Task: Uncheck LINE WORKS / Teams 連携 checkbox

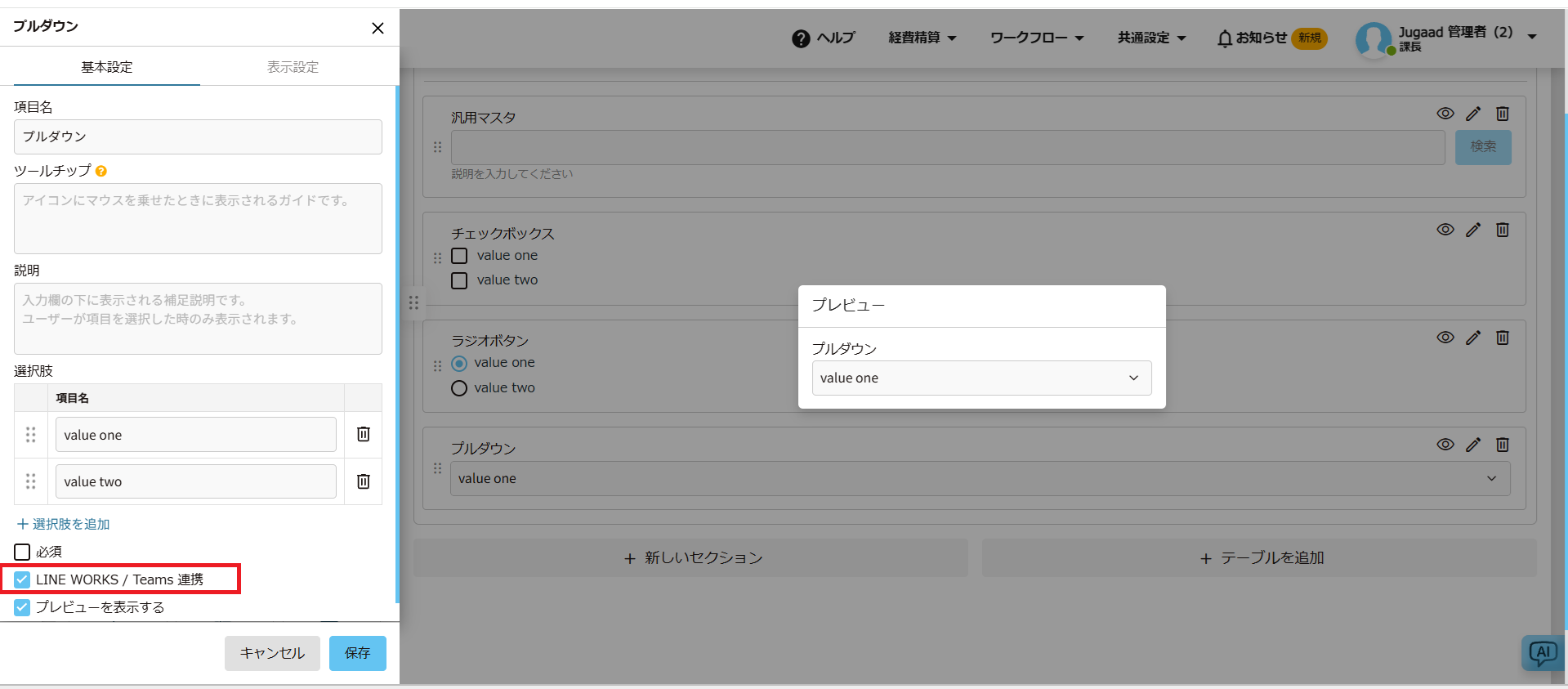Action: tap(22, 579)
